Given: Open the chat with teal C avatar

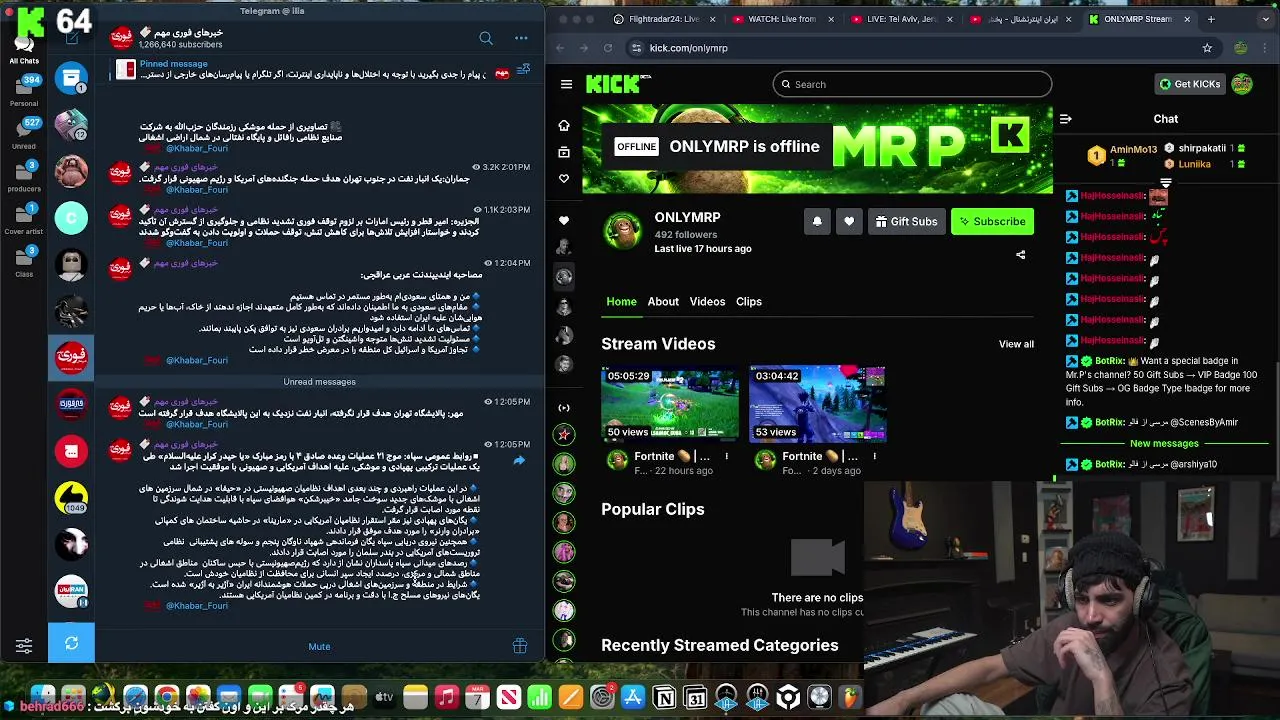Looking at the screenshot, I should point(71,218).
